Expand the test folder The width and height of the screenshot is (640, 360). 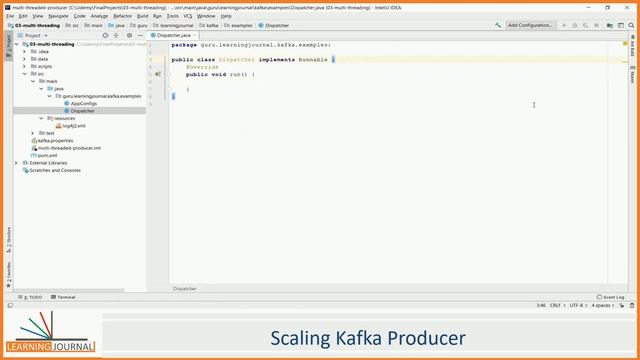coord(33,133)
